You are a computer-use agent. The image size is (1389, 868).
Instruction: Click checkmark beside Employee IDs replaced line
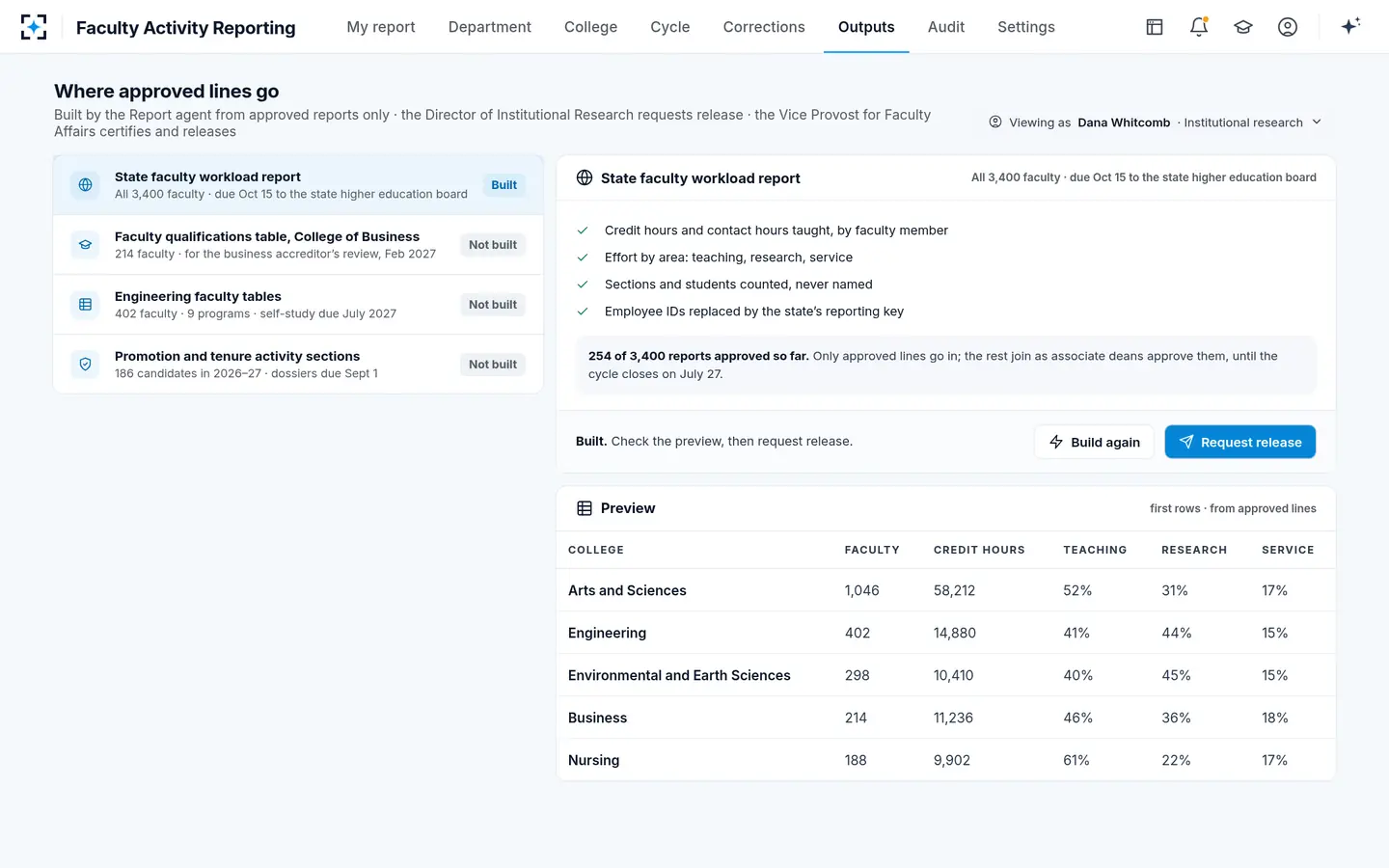pyautogui.click(x=583, y=312)
